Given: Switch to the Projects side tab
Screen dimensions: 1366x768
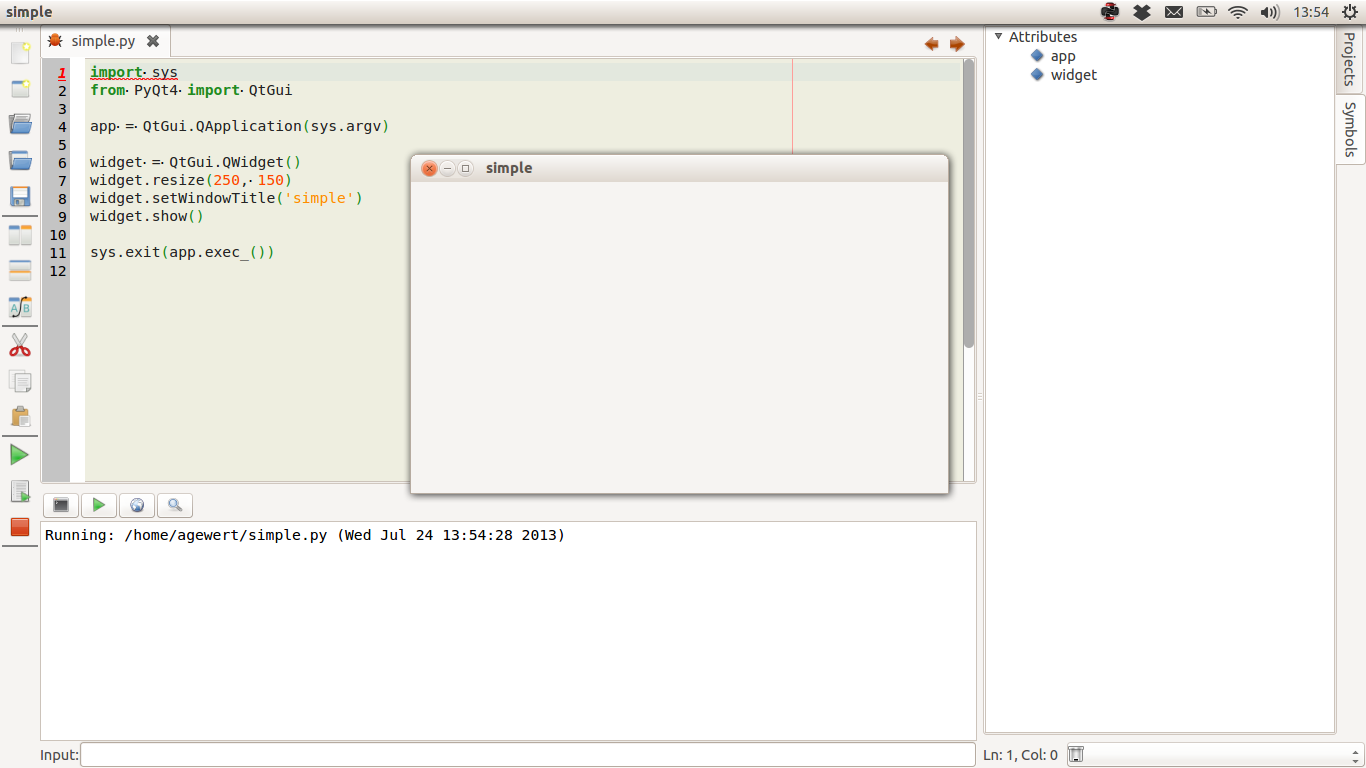Looking at the screenshot, I should (1350, 59).
